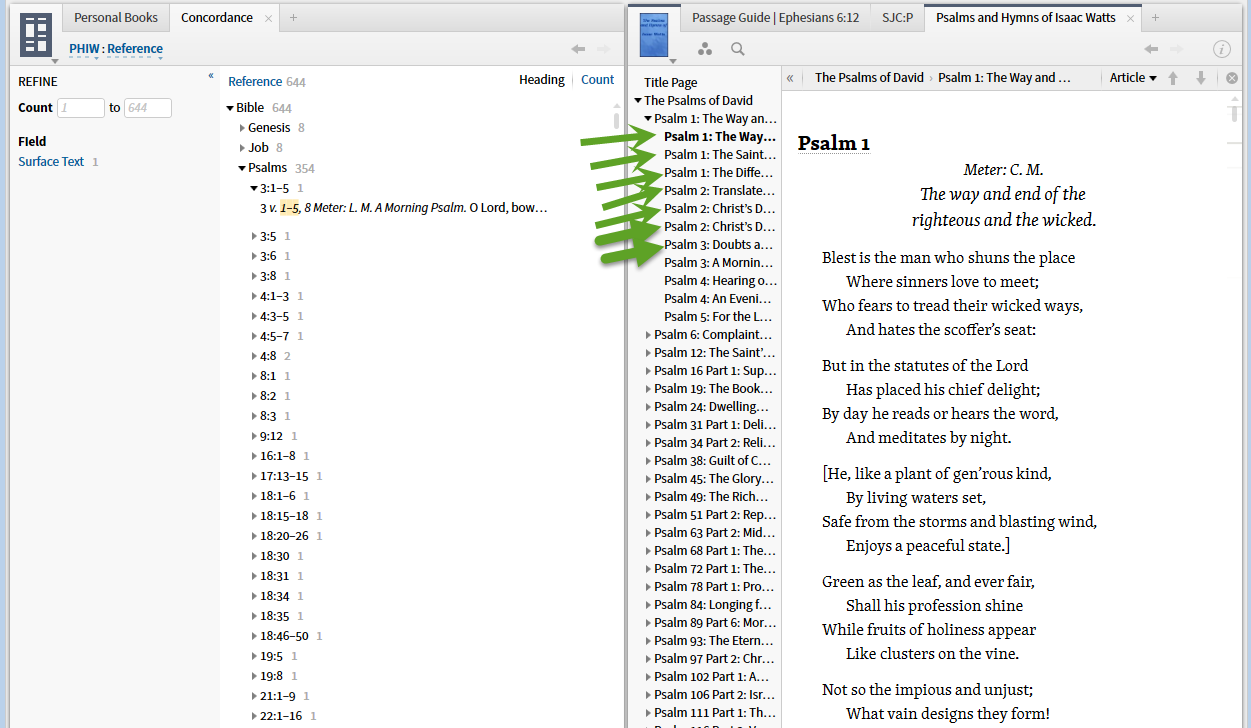Collapse The Psalms of David in contents
The width and height of the screenshot is (1251, 728).
[638, 100]
